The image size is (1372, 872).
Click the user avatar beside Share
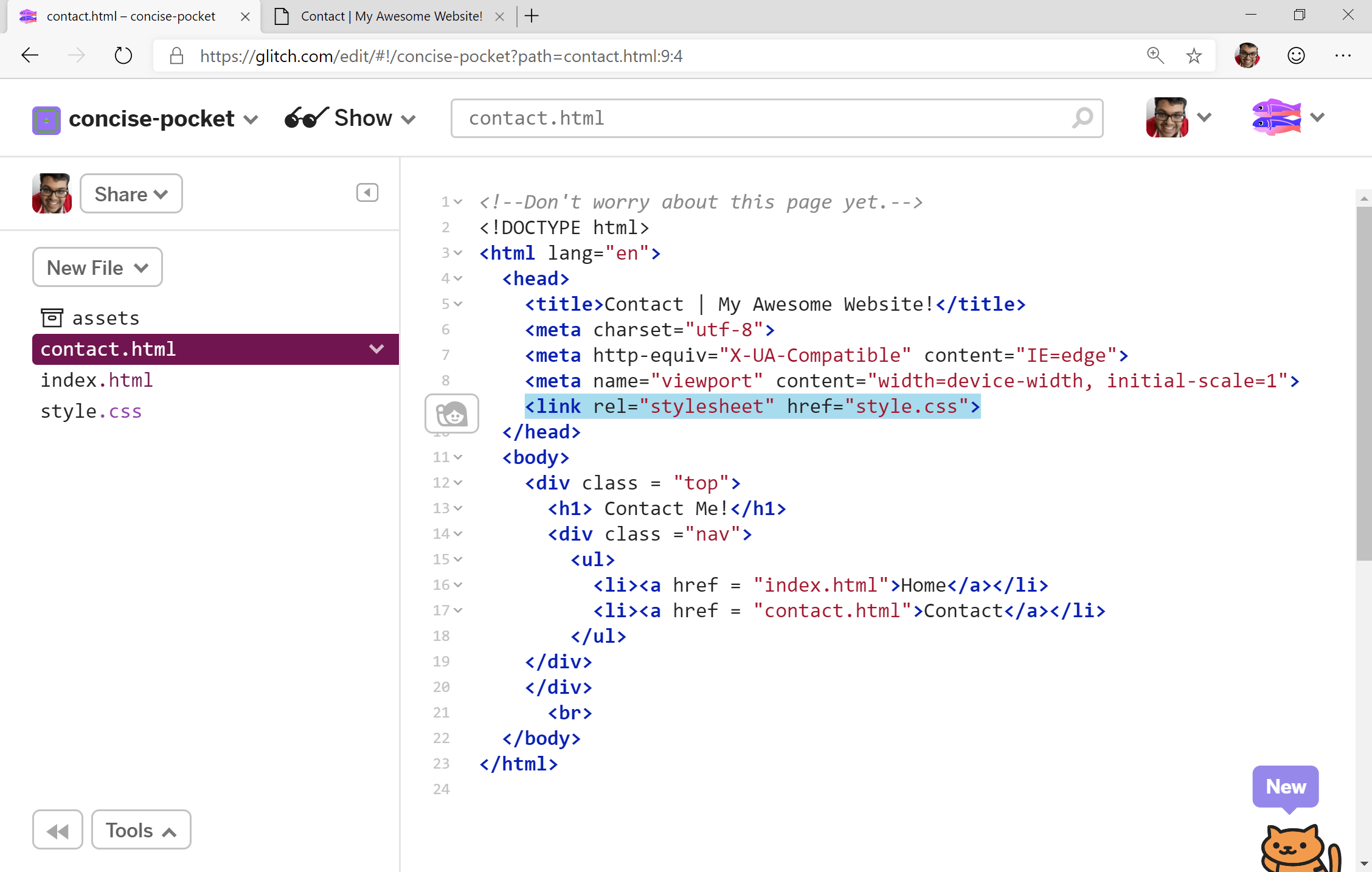[52, 193]
